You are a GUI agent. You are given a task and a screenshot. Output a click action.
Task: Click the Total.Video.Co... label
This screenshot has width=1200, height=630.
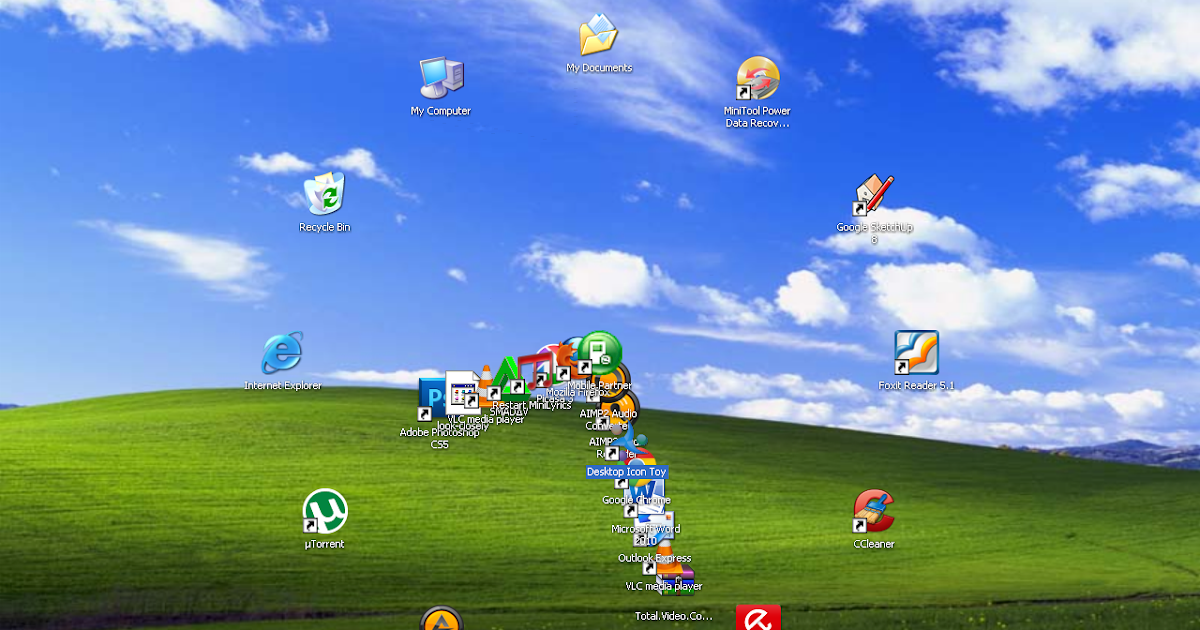[674, 616]
